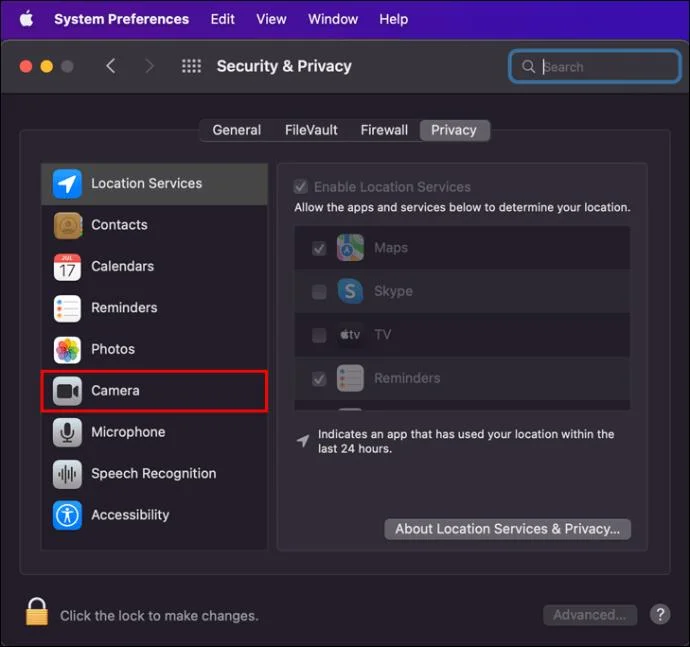Click Reminders app icon in app list
This screenshot has height=647, width=690.
point(350,379)
